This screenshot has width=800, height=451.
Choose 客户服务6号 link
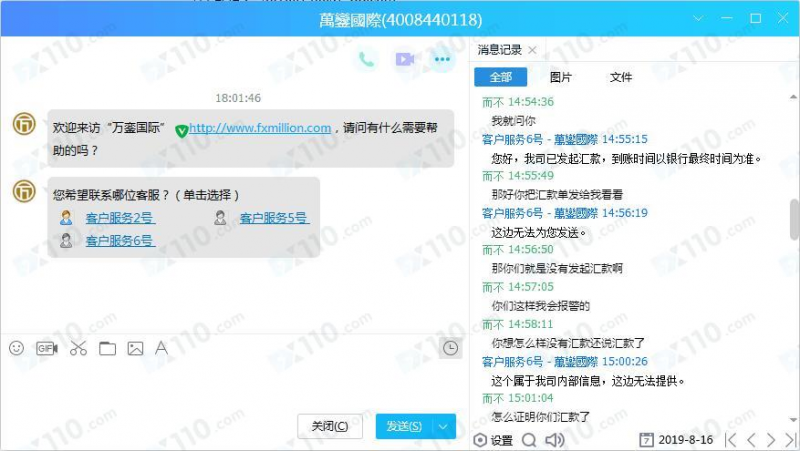pos(120,240)
